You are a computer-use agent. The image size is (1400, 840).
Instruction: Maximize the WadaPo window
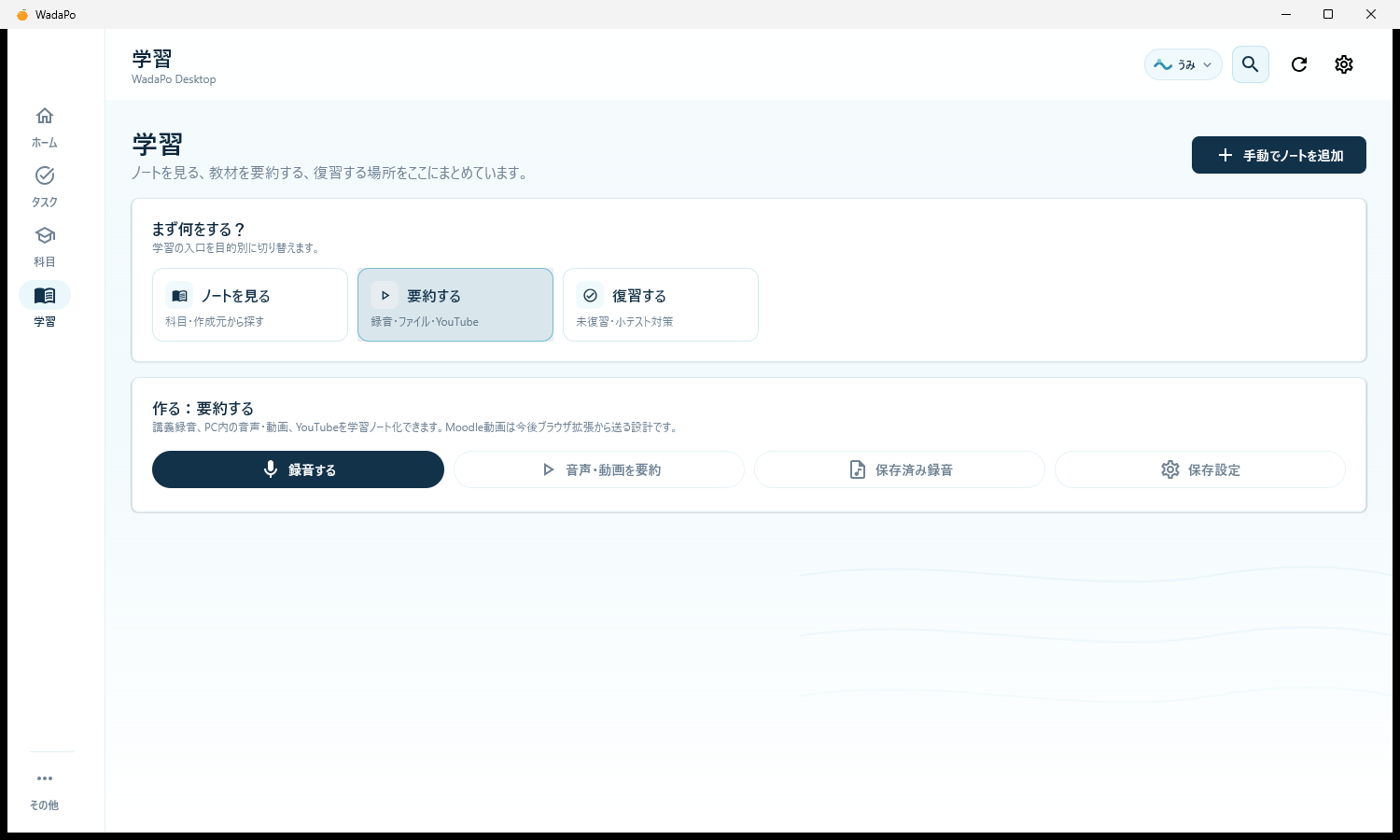point(1328,14)
